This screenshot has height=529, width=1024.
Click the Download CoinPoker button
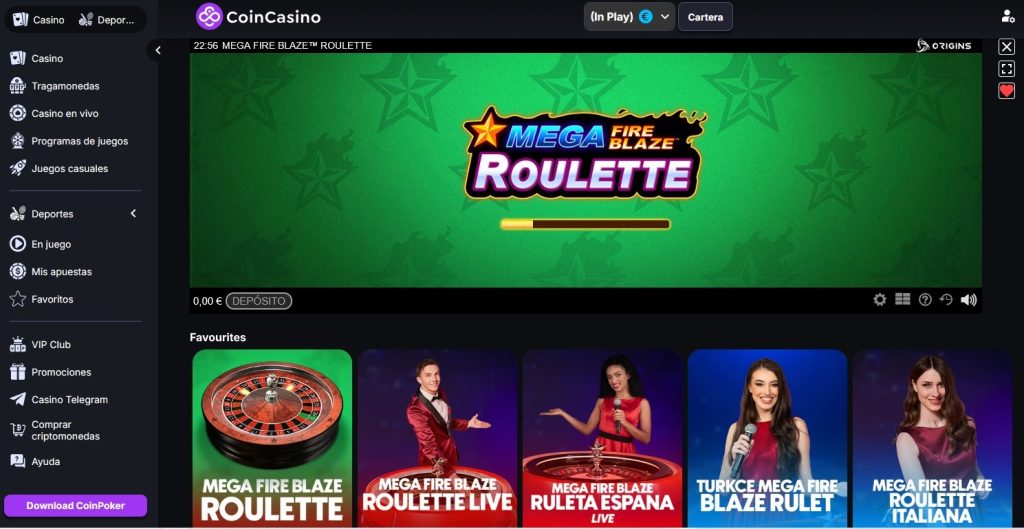tap(76, 505)
